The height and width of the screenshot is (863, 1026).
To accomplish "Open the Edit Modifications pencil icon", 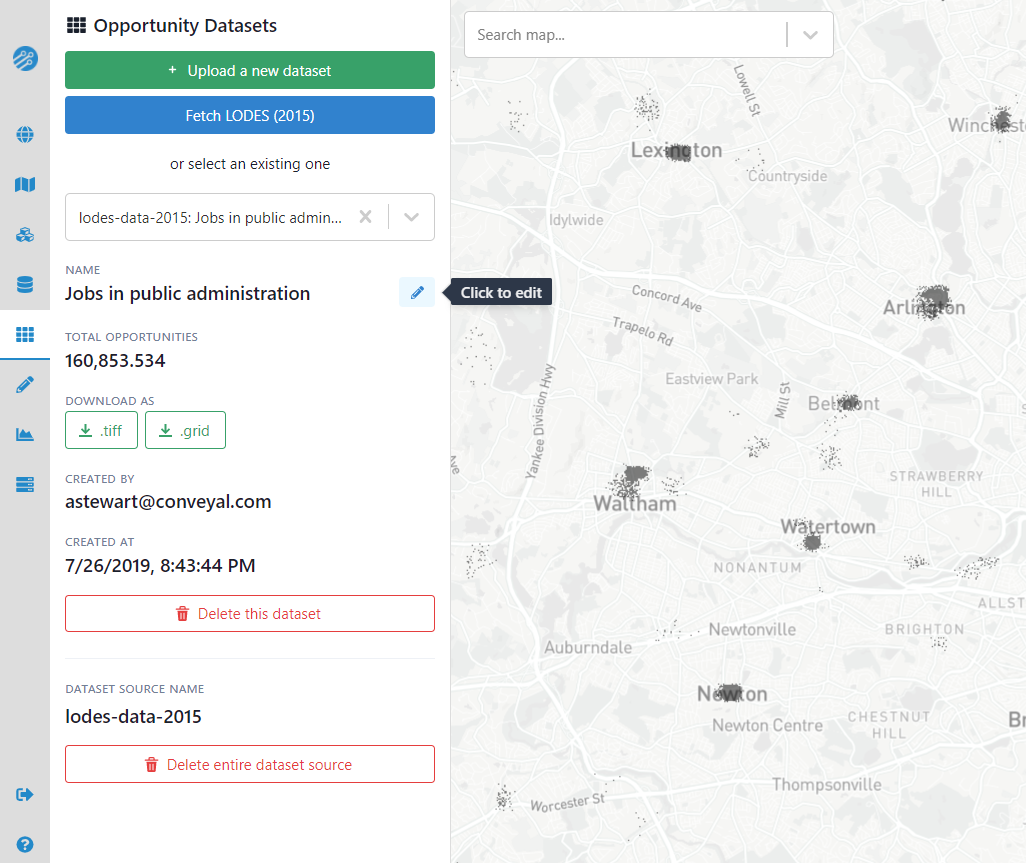I will click(24, 384).
